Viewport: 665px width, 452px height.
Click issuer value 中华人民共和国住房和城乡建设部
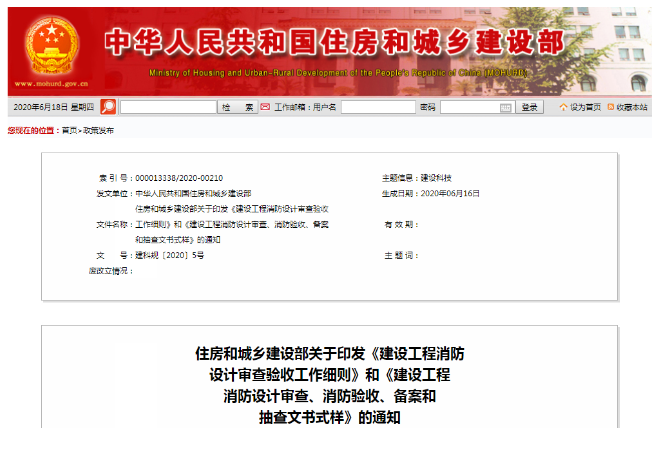(193, 194)
